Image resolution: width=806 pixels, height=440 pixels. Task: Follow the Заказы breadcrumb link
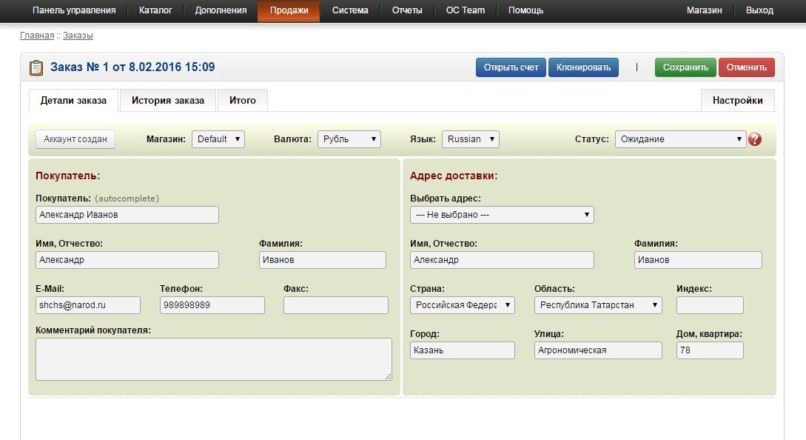(78, 35)
